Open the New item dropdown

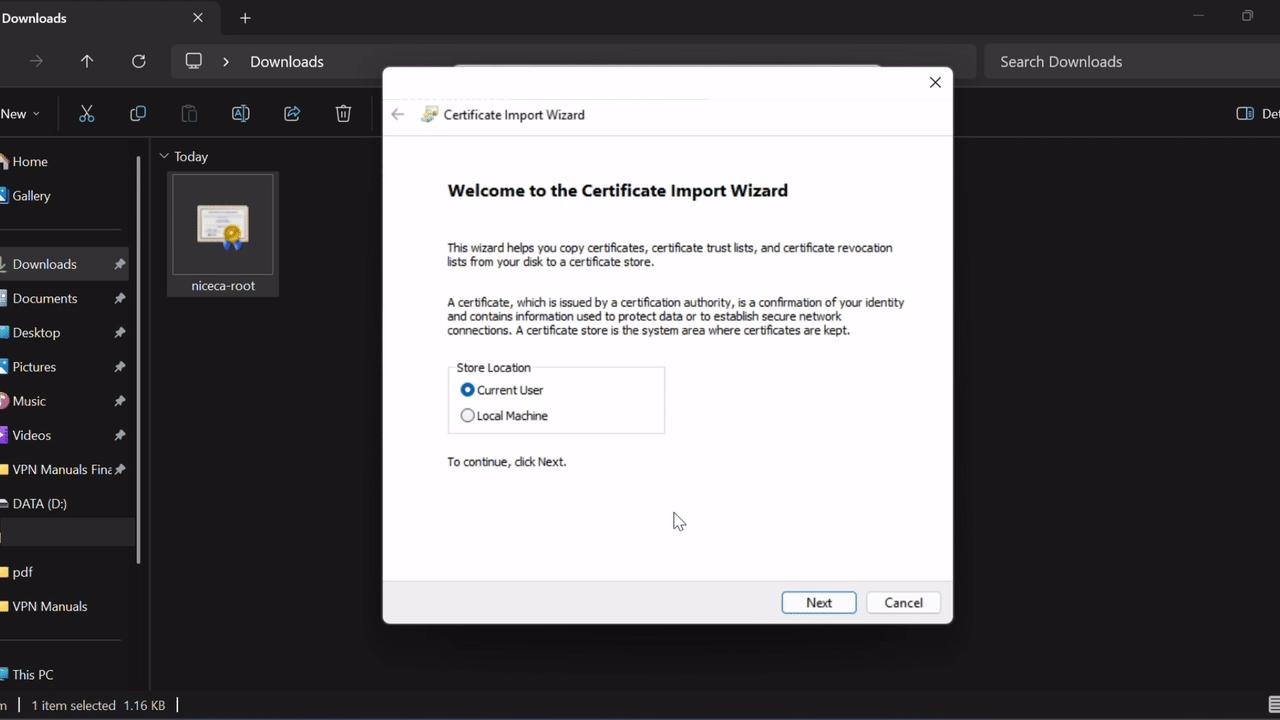tap(18, 113)
